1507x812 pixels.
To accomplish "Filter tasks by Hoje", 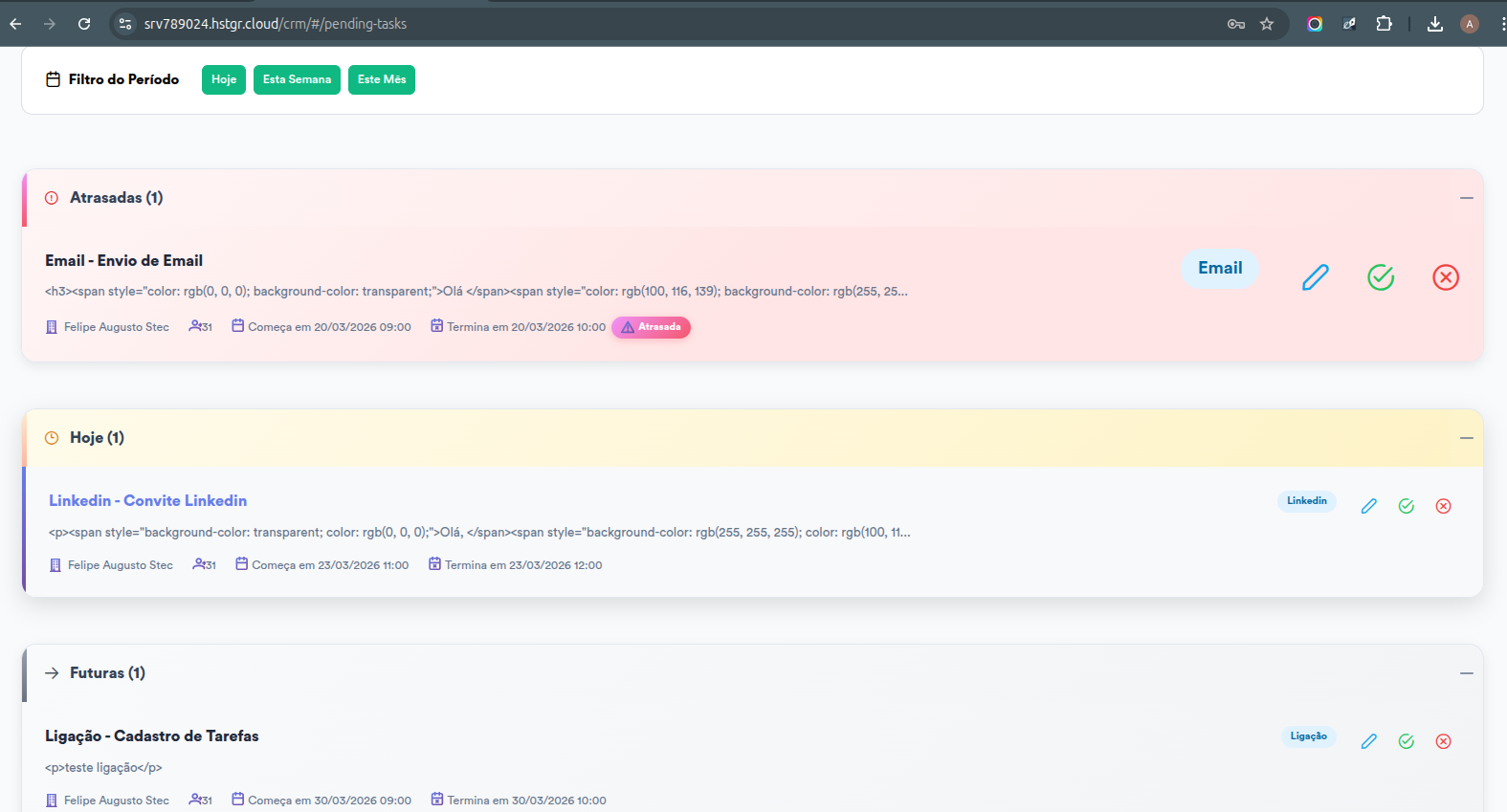I will pos(224,79).
